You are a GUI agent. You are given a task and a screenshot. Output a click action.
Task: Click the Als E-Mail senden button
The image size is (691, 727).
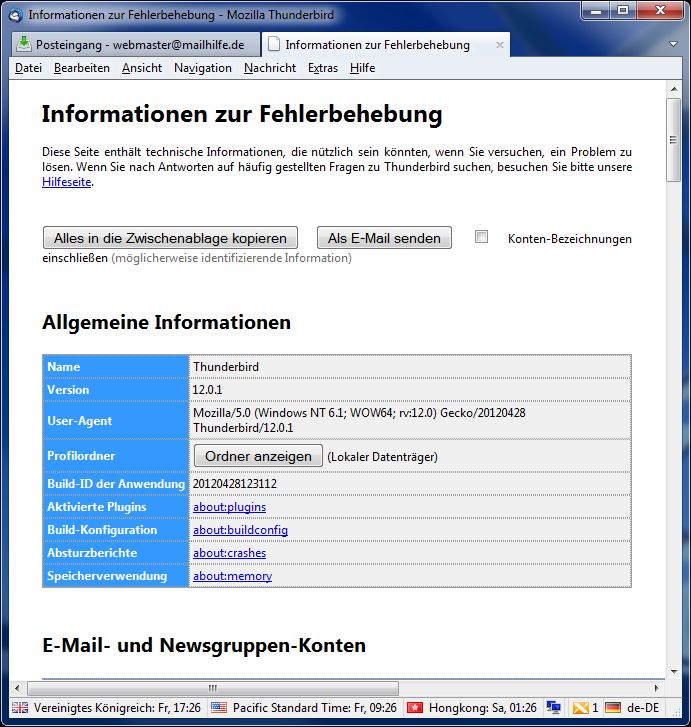point(384,238)
